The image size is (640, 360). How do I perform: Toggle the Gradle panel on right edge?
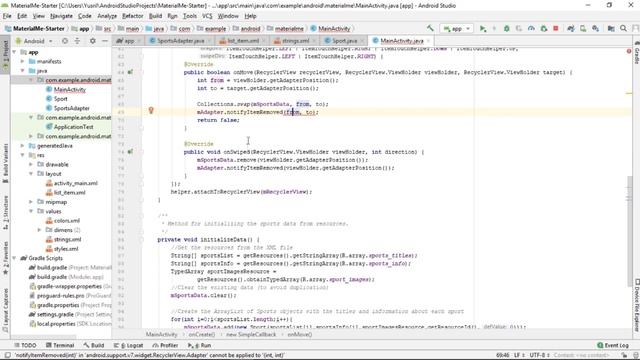click(x=636, y=53)
